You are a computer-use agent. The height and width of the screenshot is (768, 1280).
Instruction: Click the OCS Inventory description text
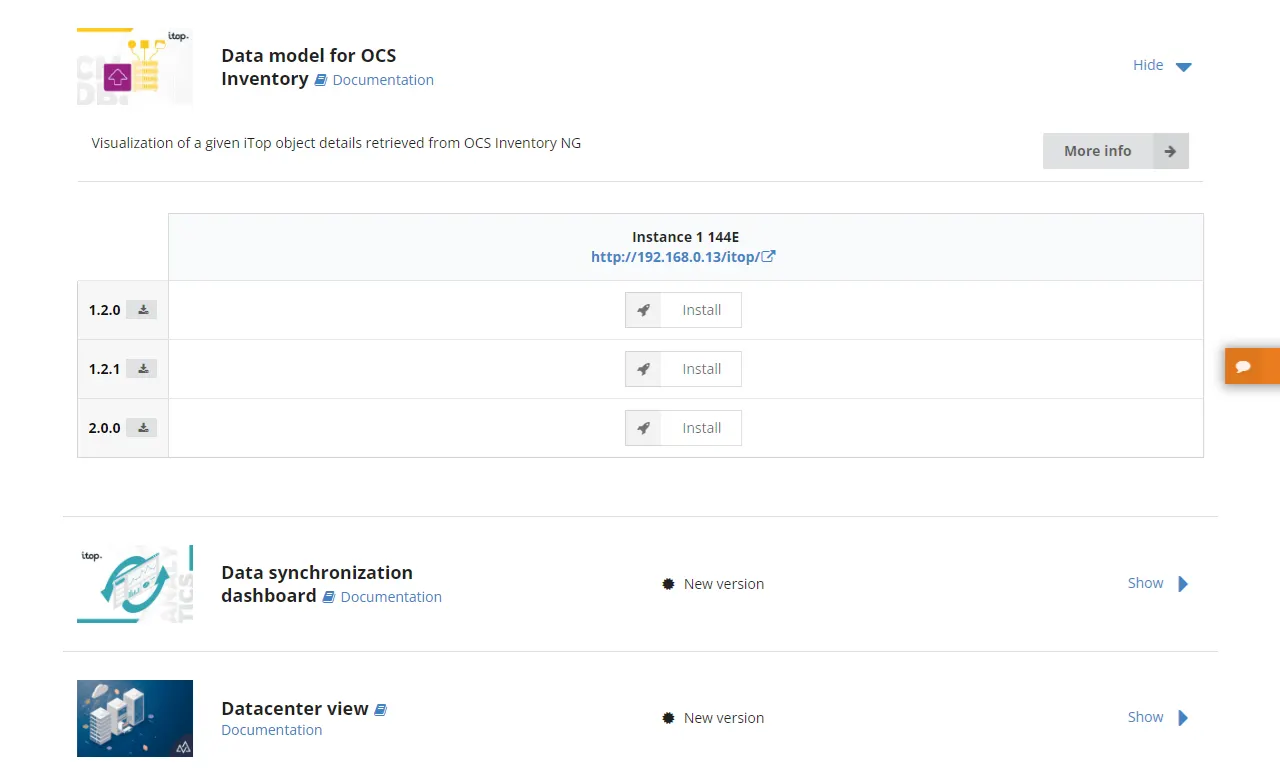point(336,143)
